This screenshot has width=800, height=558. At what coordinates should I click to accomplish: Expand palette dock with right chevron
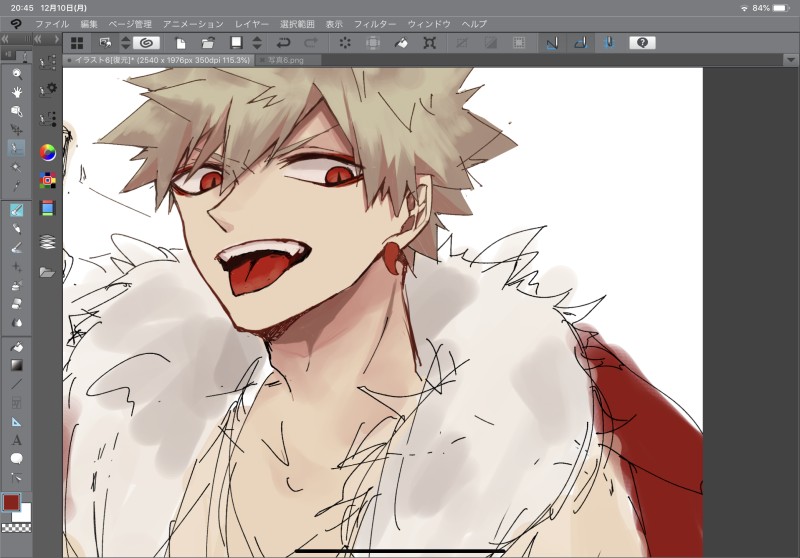(x=57, y=39)
